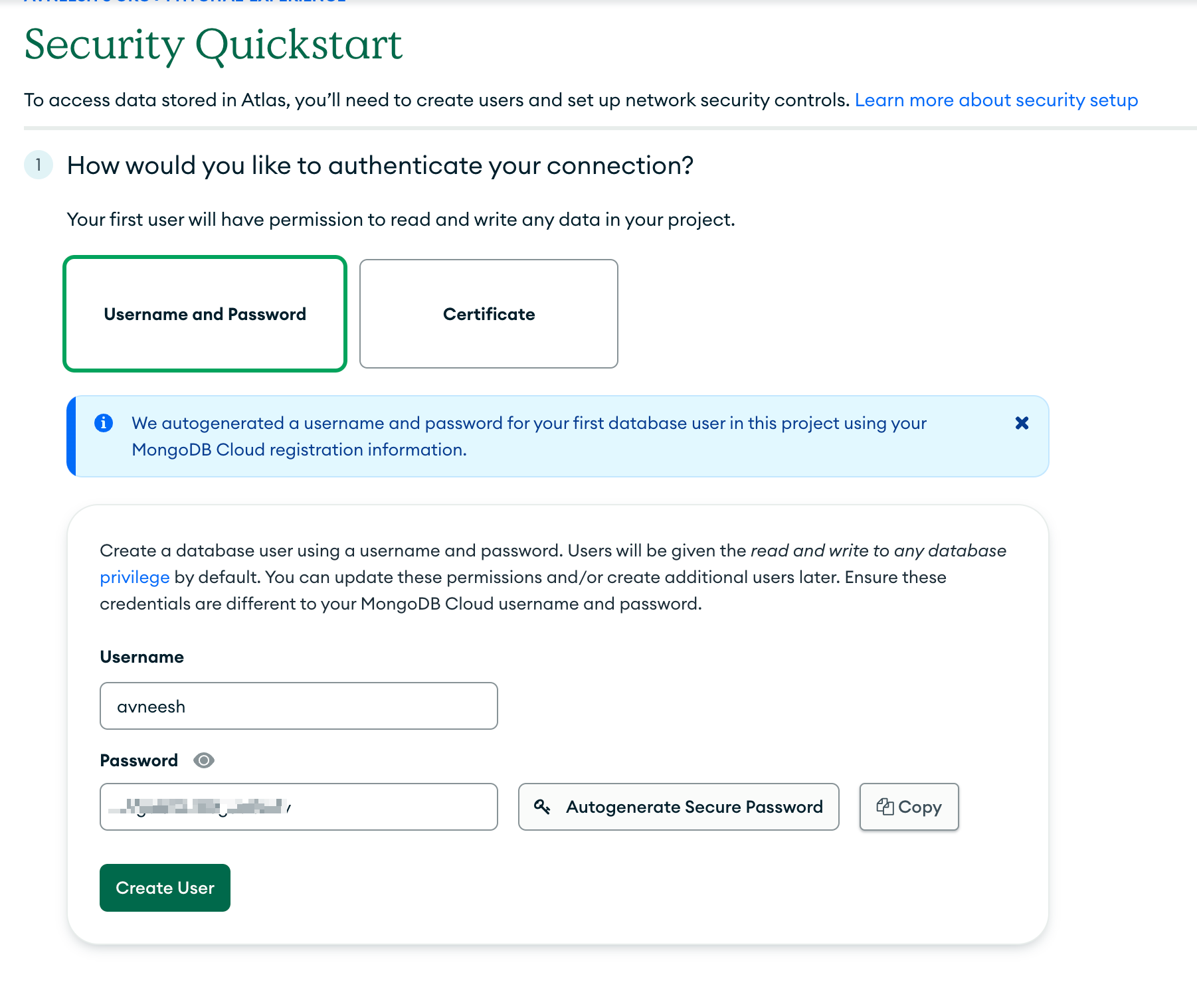Select the Username and Password authentication option

(x=205, y=313)
